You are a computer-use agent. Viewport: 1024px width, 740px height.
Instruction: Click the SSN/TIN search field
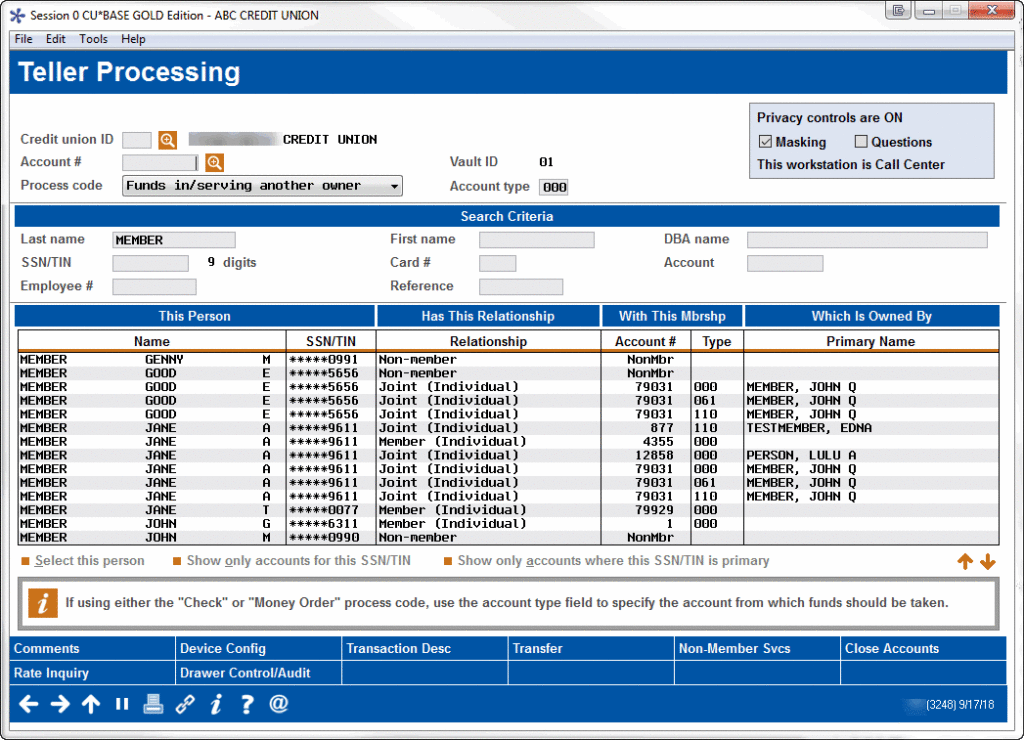pyautogui.click(x=150, y=263)
